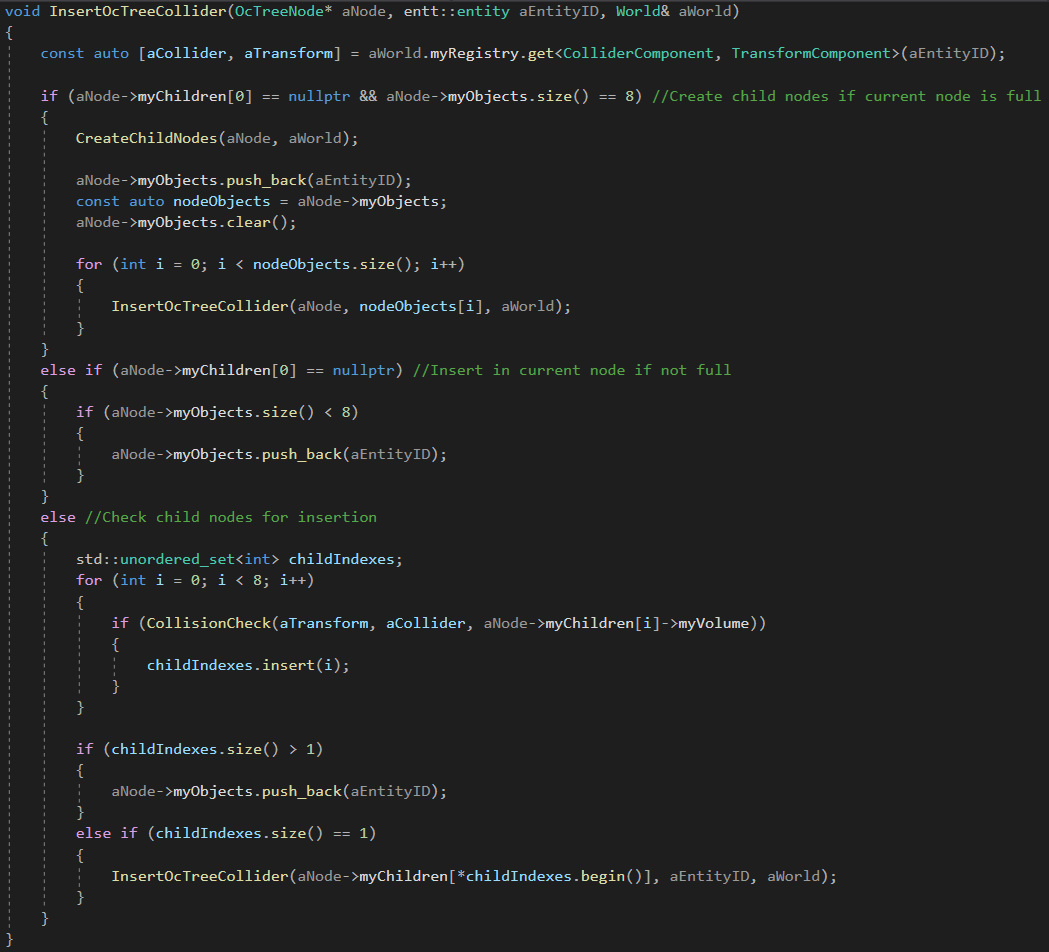
Task: Click "push_back" in the line above nodeObjects declaration
Action: pyautogui.click(x=266, y=180)
